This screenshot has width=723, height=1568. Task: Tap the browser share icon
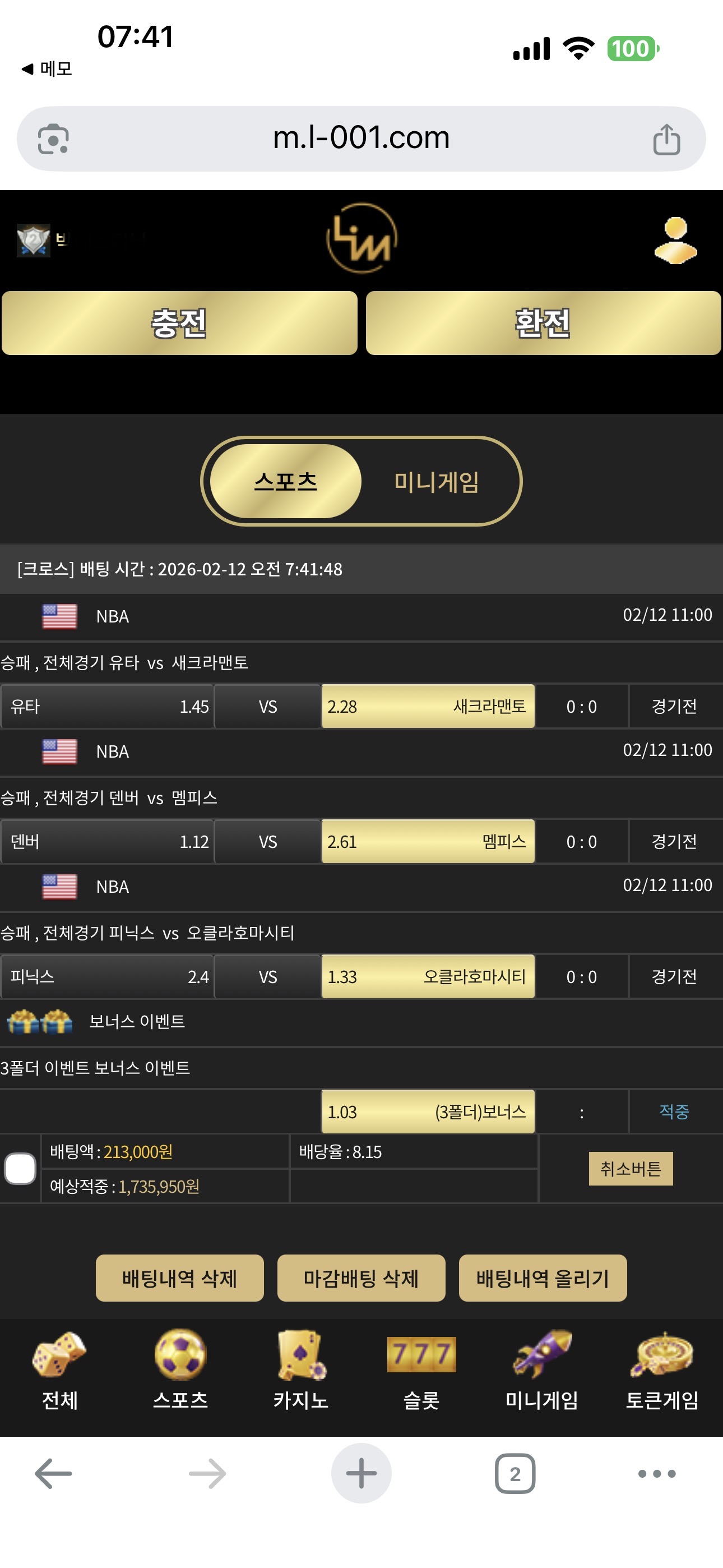666,140
